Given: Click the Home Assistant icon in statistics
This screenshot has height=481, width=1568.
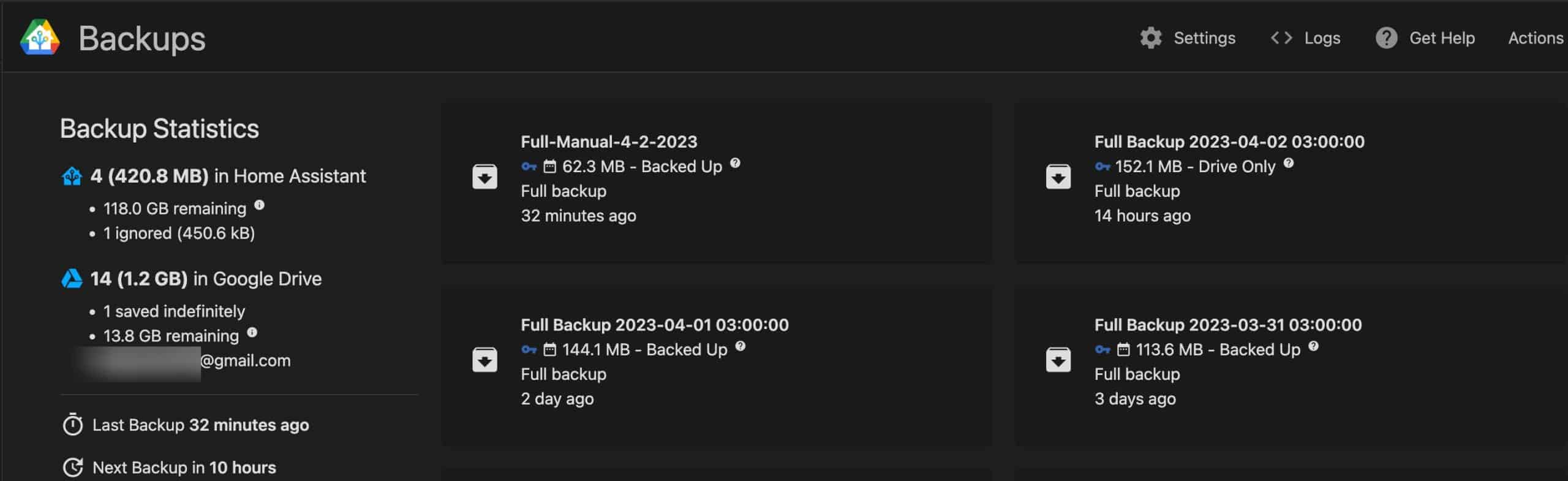Looking at the screenshot, I should point(72,176).
